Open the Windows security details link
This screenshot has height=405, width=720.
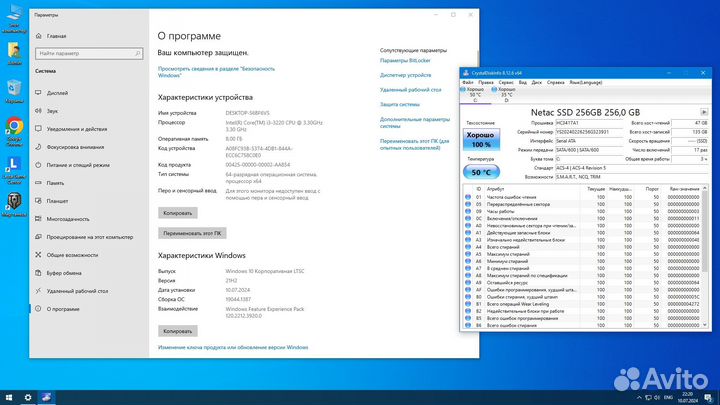[x=216, y=72]
